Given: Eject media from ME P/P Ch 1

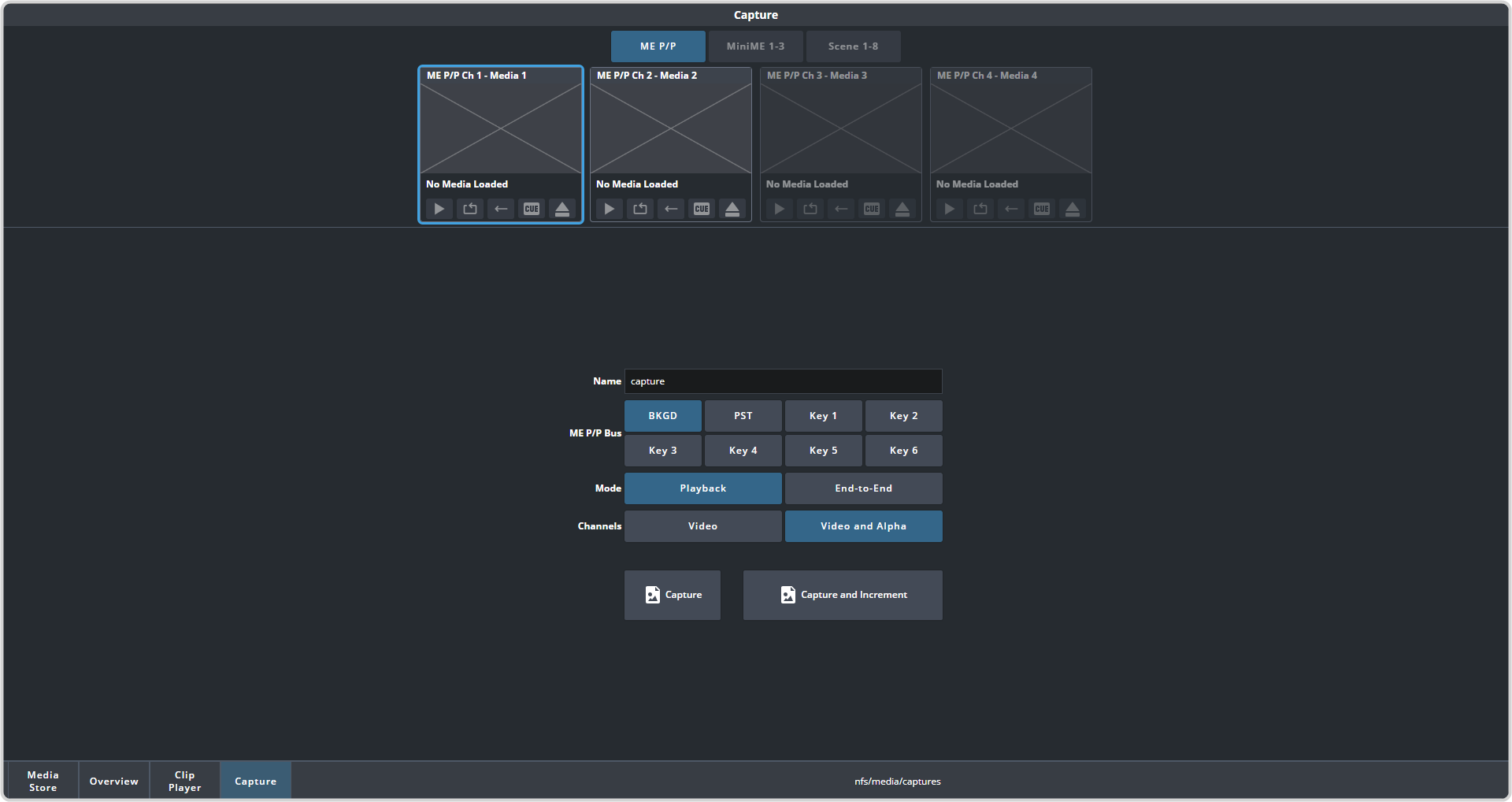Looking at the screenshot, I should tap(562, 209).
